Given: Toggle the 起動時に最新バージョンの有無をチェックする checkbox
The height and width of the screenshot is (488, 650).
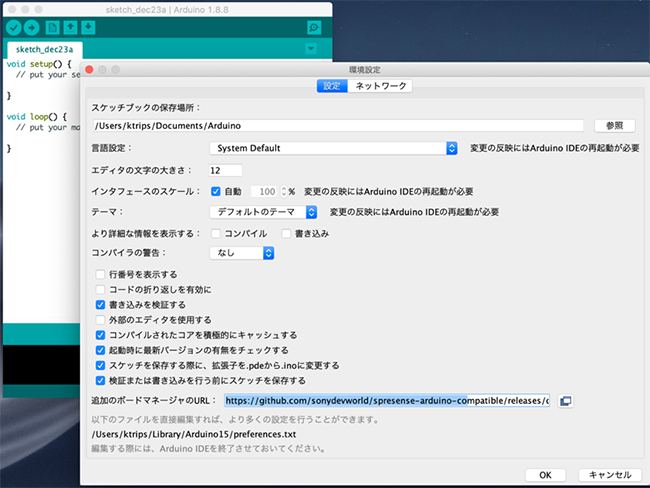Looking at the screenshot, I should 100,350.
